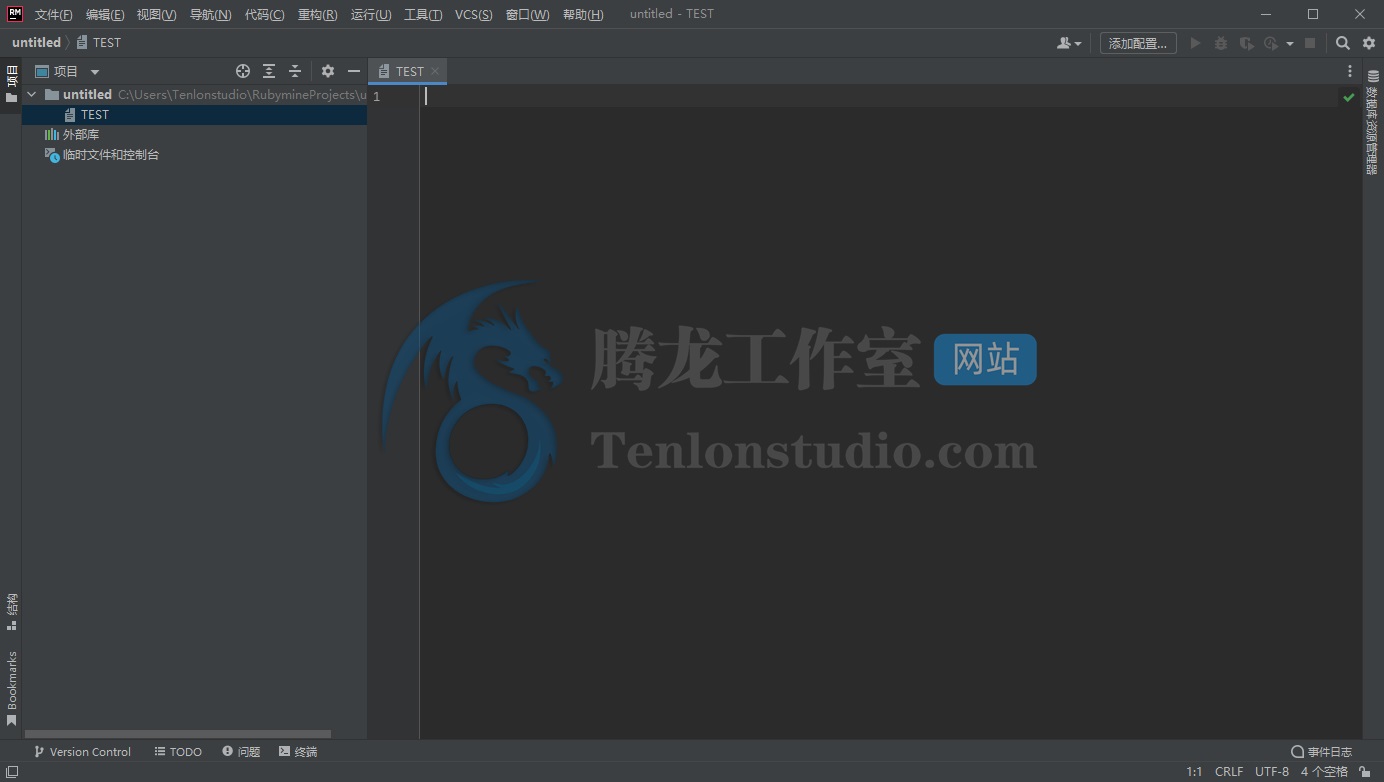Viewport: 1384px width, 782px height.
Task: Click untitled breadcrumb in navigation bar
Action: (36, 43)
